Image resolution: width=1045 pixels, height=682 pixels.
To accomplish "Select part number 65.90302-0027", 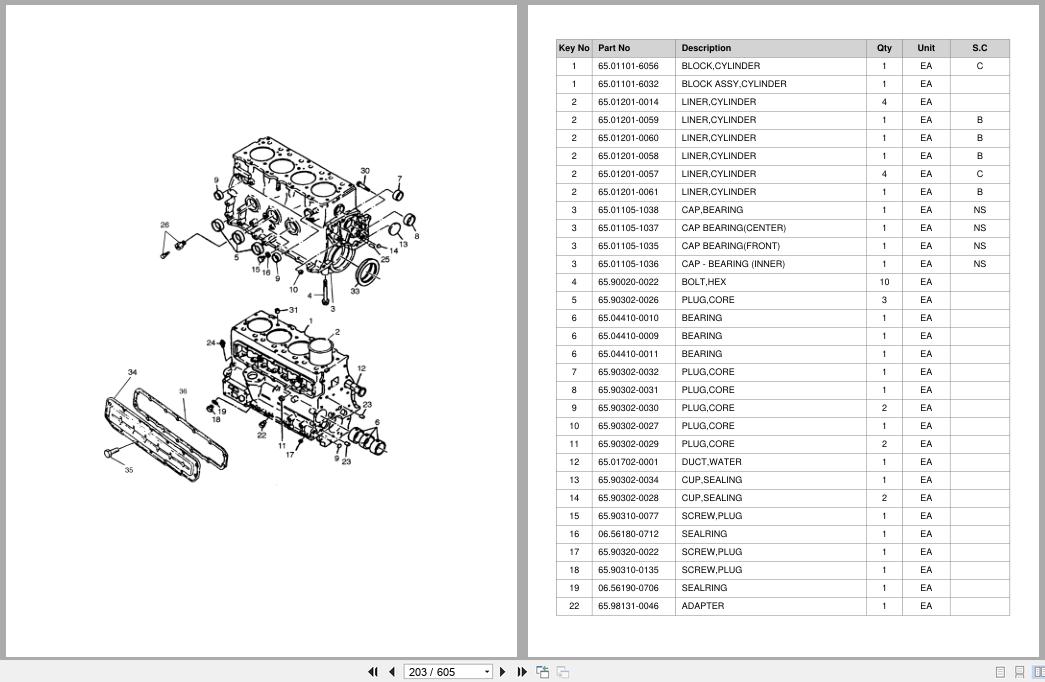I will [628, 426].
